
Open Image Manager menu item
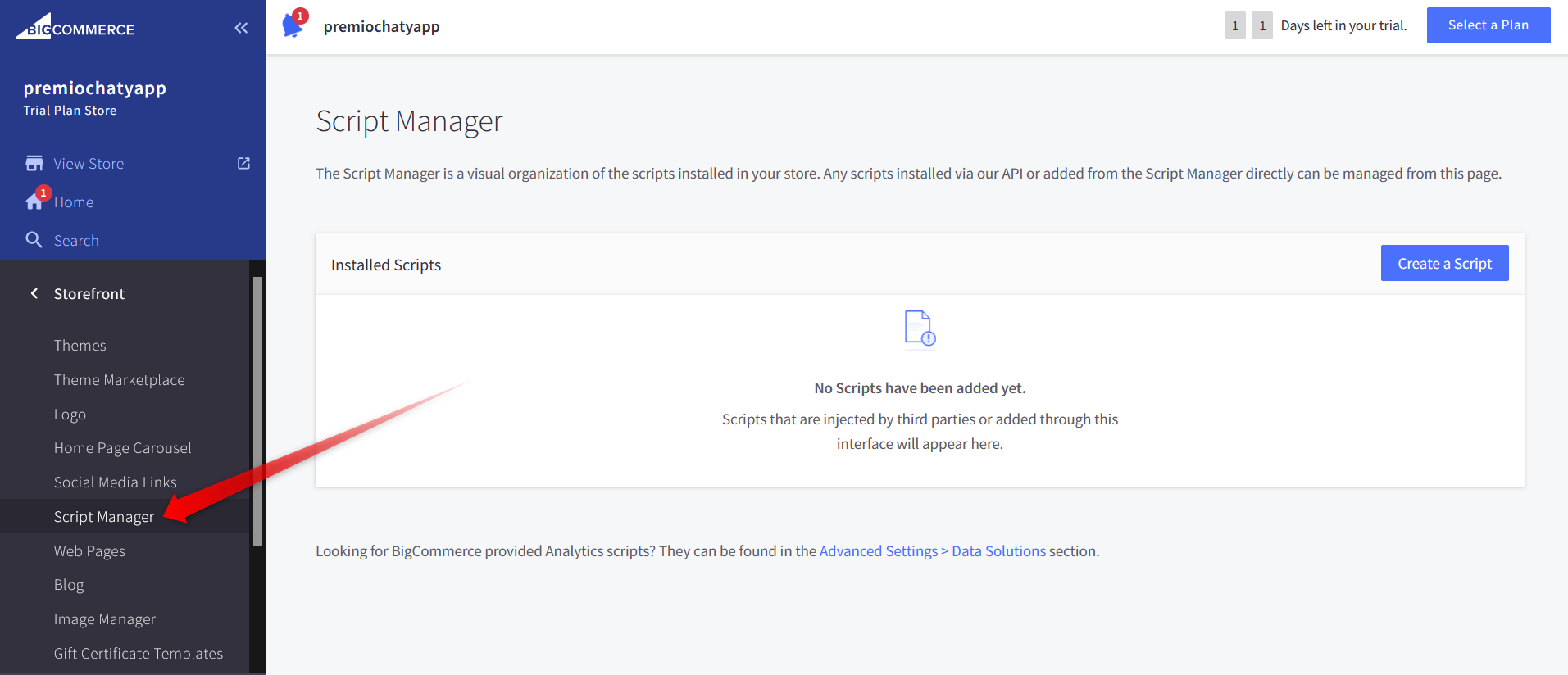tap(105, 619)
